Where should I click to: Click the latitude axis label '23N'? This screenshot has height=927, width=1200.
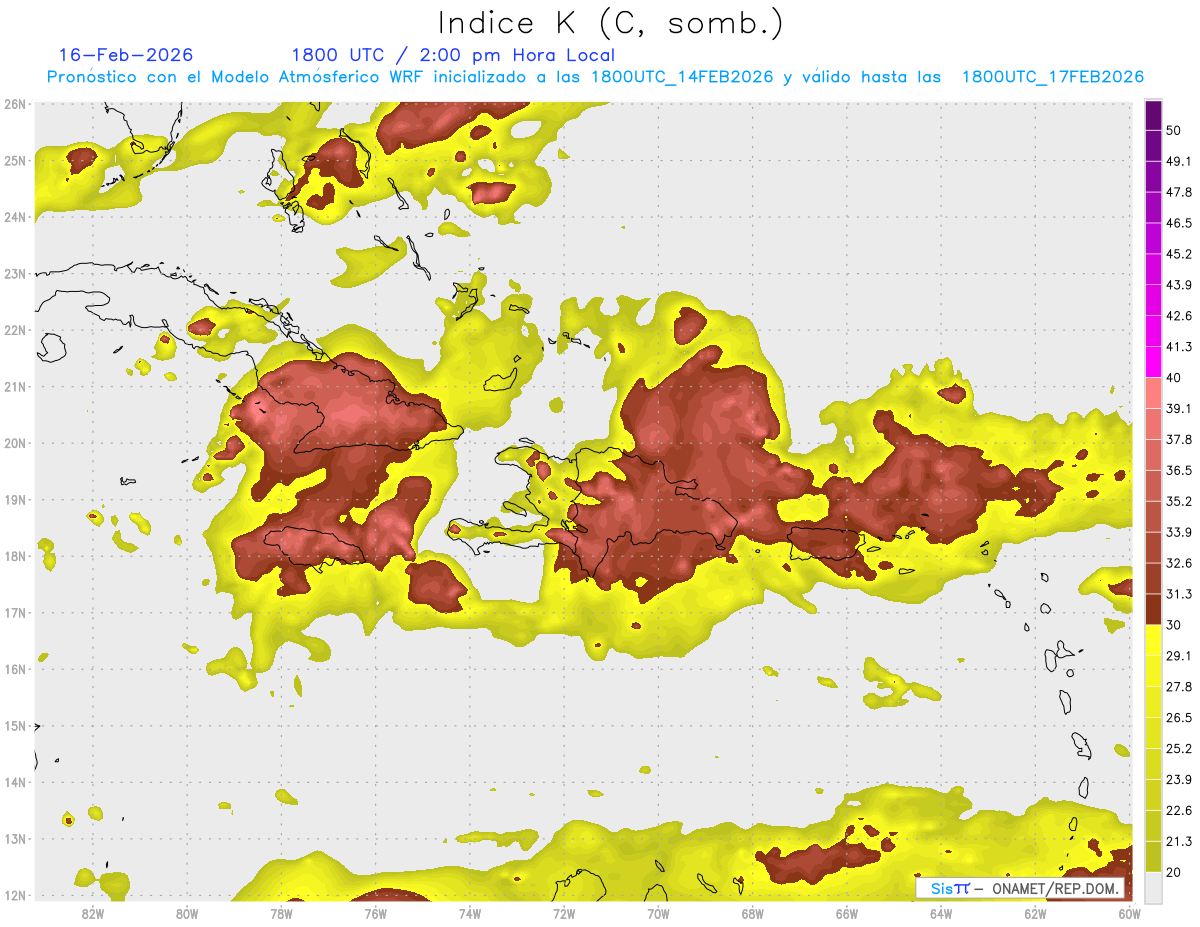(x=15, y=273)
